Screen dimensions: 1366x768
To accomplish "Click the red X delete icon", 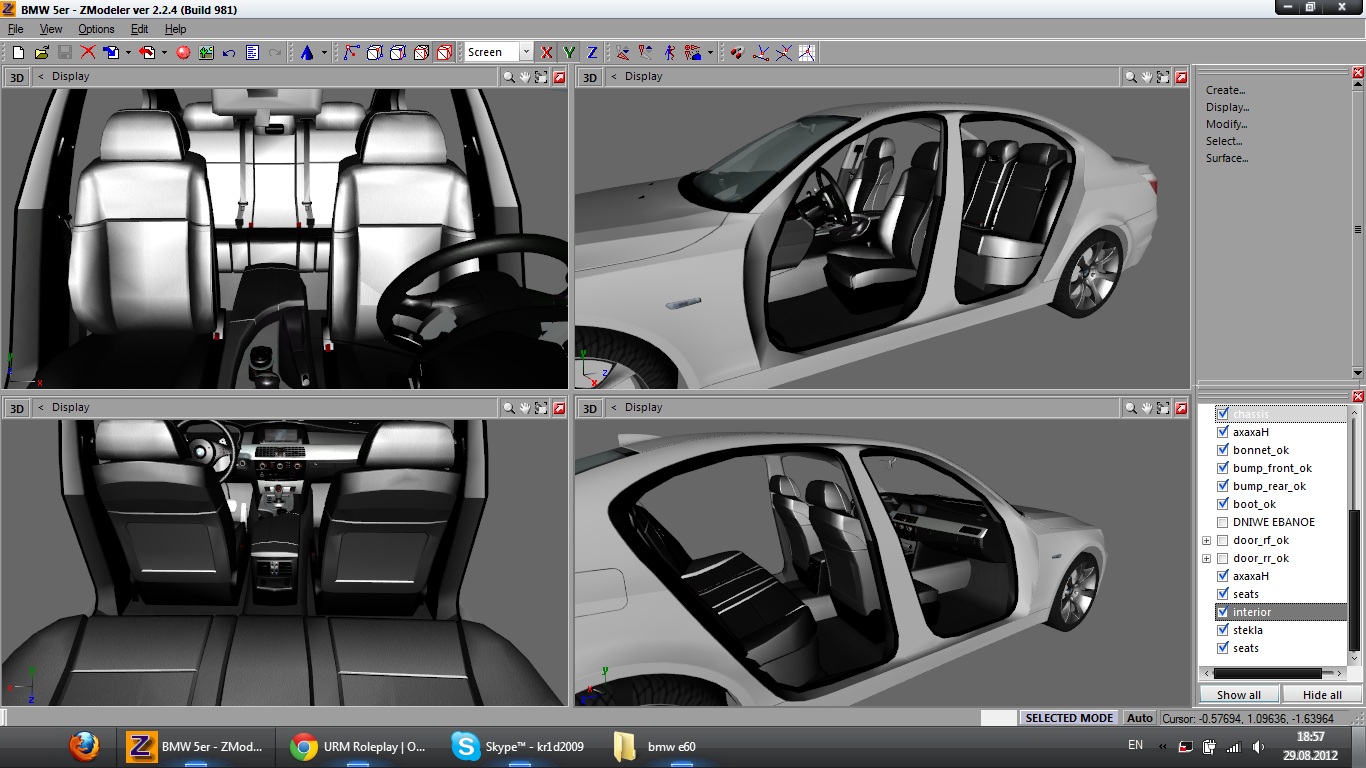I will tap(88, 52).
